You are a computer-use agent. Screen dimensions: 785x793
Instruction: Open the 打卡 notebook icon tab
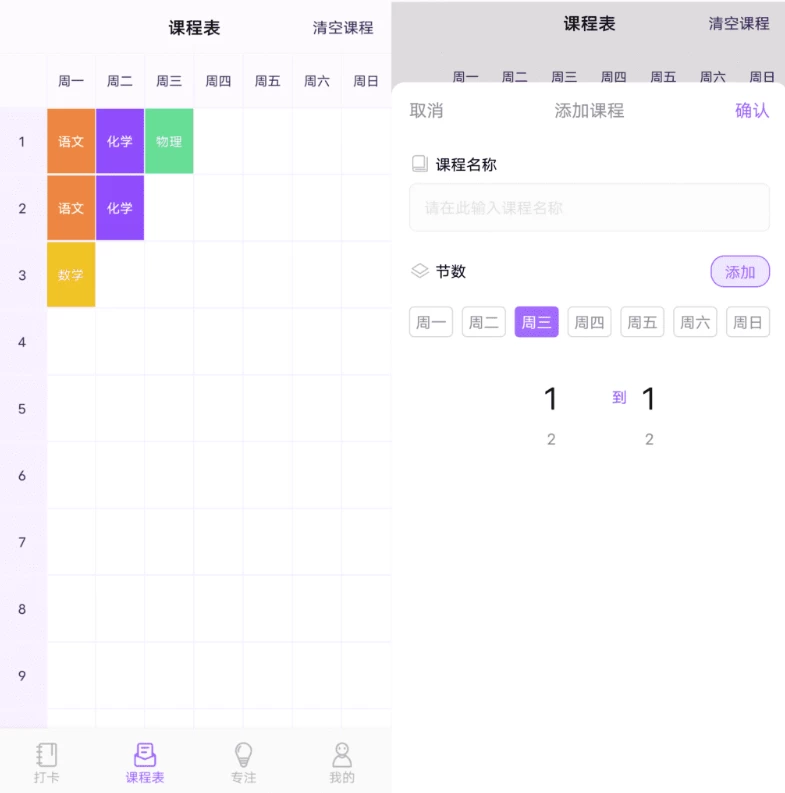point(47,762)
